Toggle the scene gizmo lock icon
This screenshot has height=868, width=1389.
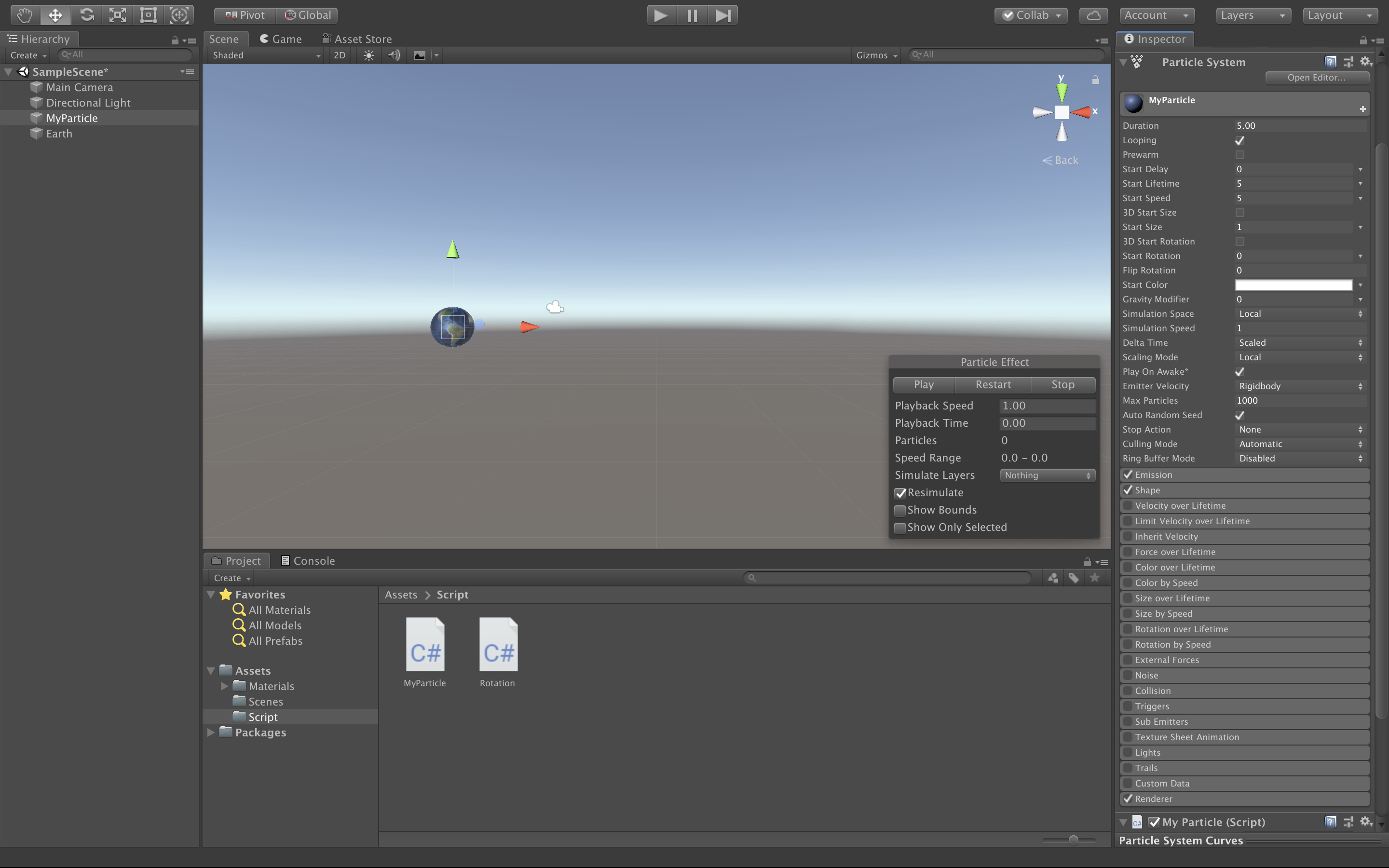pyautogui.click(x=1095, y=80)
